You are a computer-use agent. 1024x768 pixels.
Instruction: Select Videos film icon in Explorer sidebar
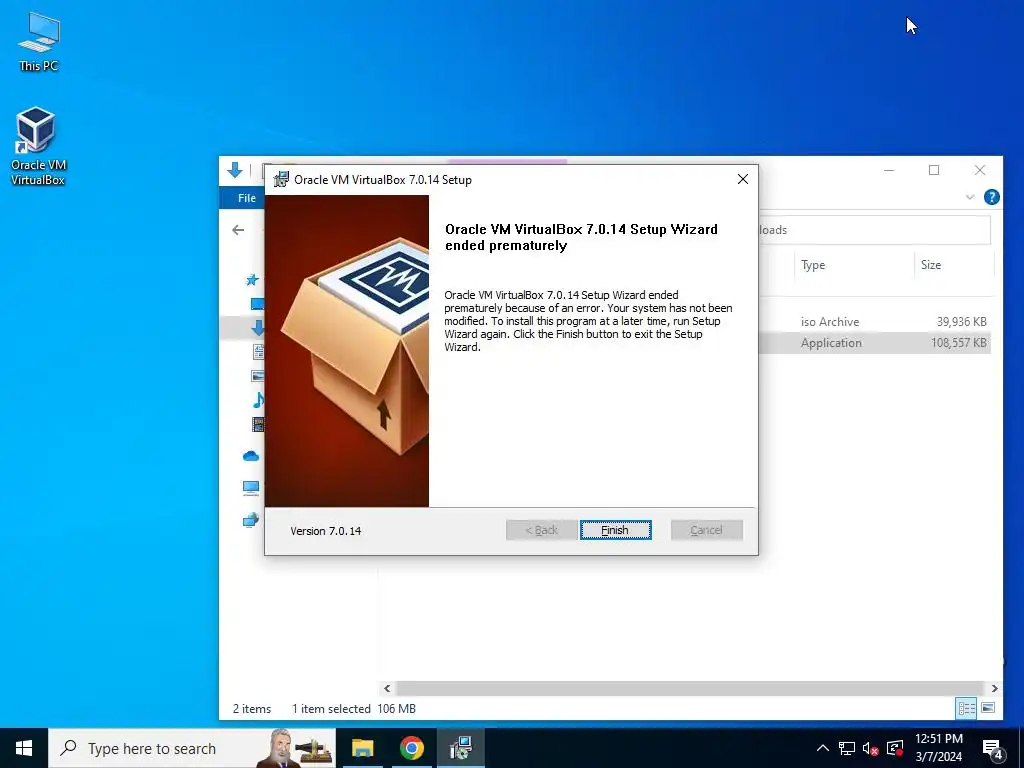[258, 424]
